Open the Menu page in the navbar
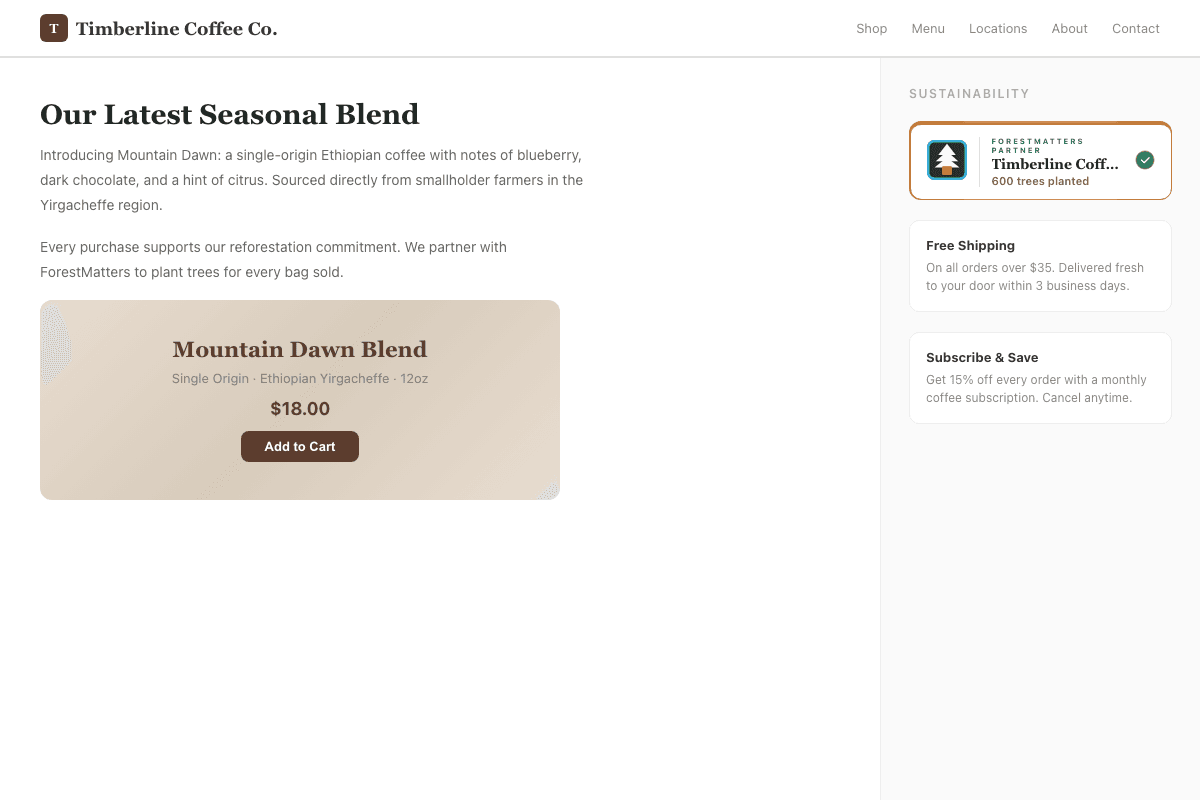Image resolution: width=1200 pixels, height=800 pixels. pyautogui.click(x=928, y=28)
